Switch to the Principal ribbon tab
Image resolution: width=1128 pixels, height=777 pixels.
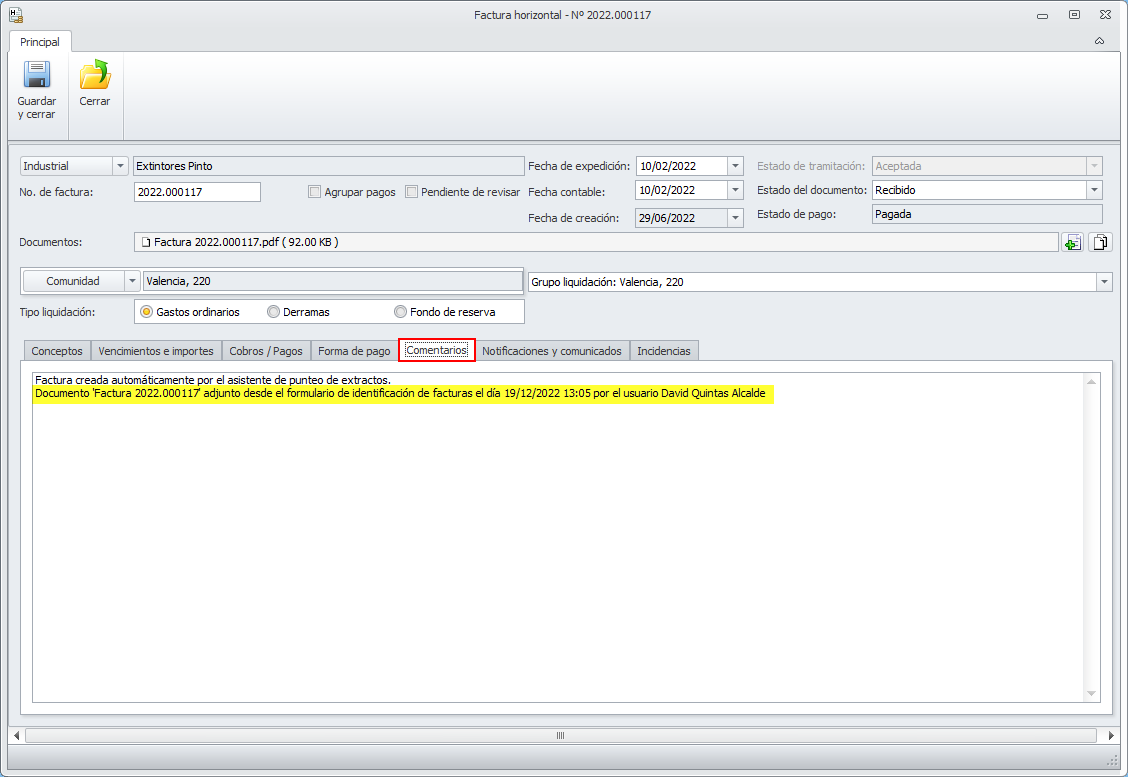pyautogui.click(x=40, y=42)
